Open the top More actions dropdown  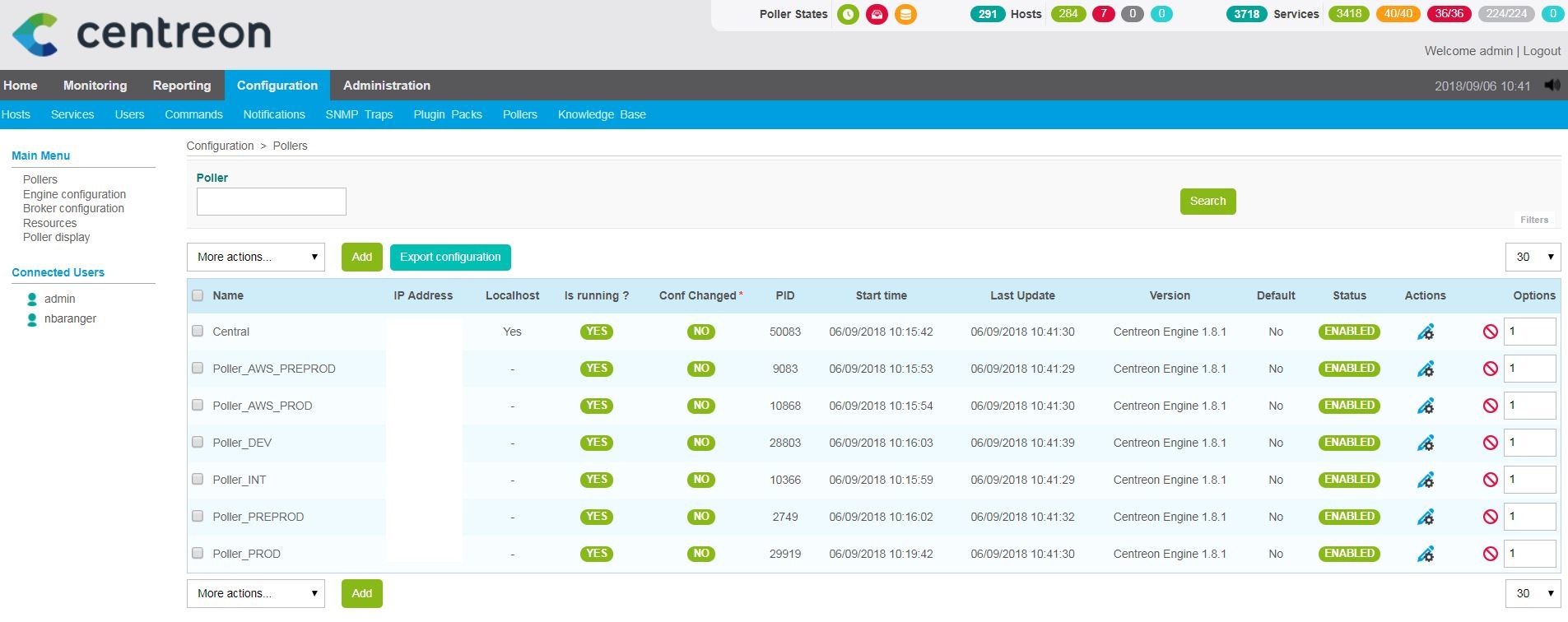(x=256, y=257)
